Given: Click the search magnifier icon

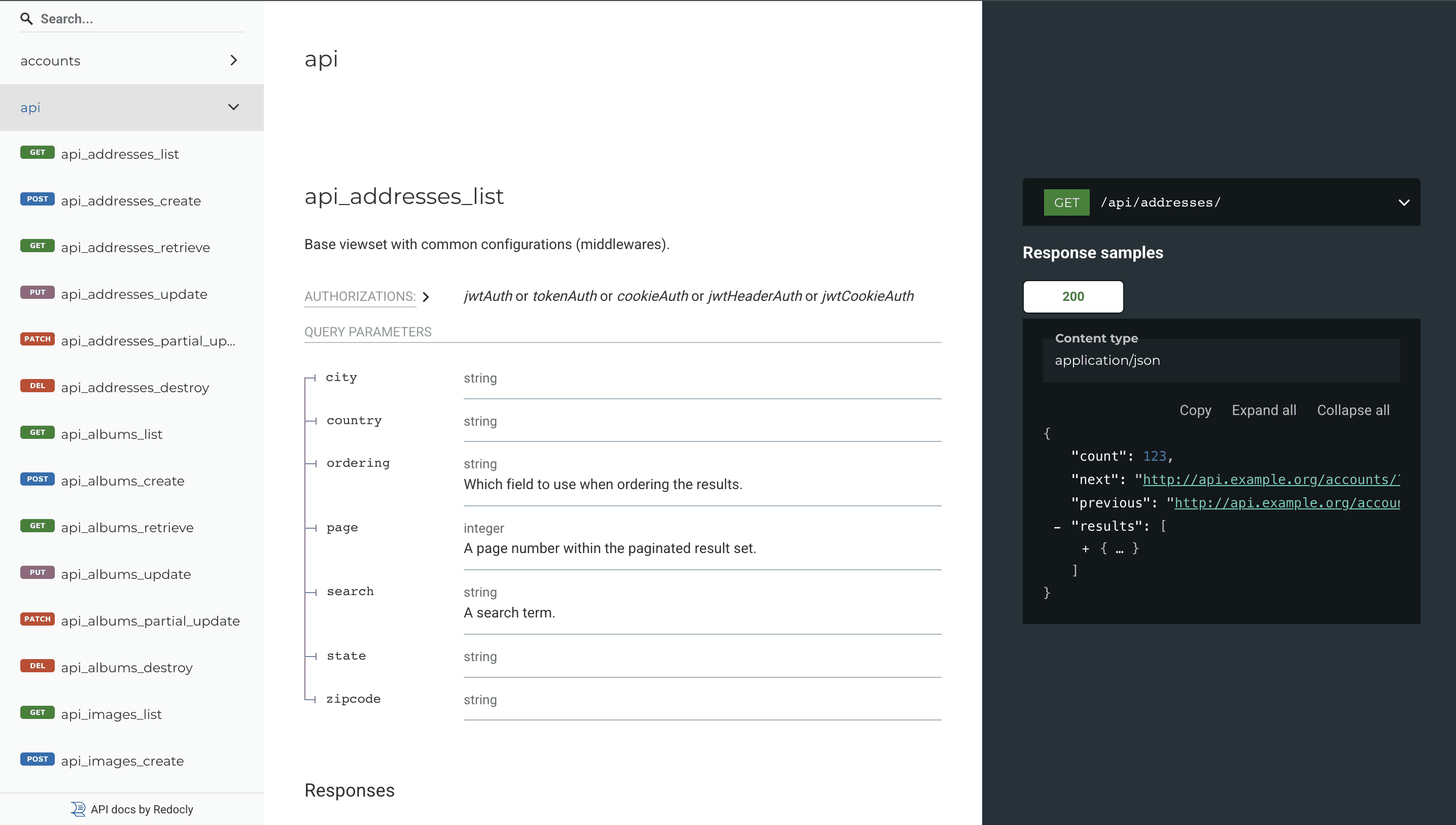Looking at the screenshot, I should coord(26,19).
